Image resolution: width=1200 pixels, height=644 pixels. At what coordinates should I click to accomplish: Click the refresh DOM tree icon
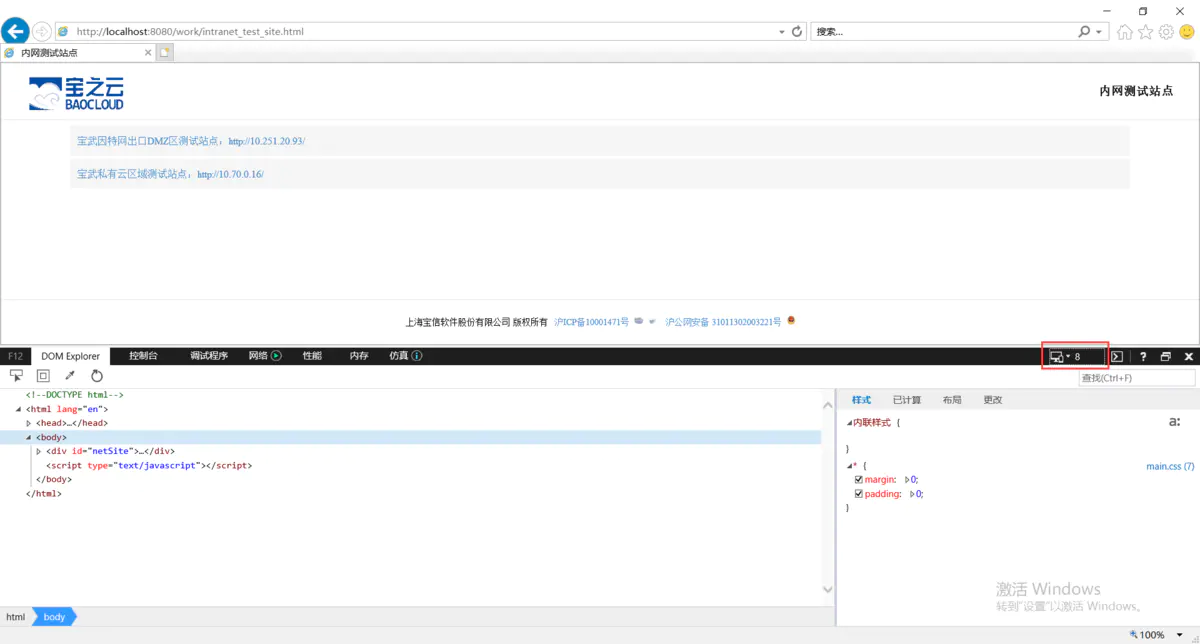click(97, 376)
